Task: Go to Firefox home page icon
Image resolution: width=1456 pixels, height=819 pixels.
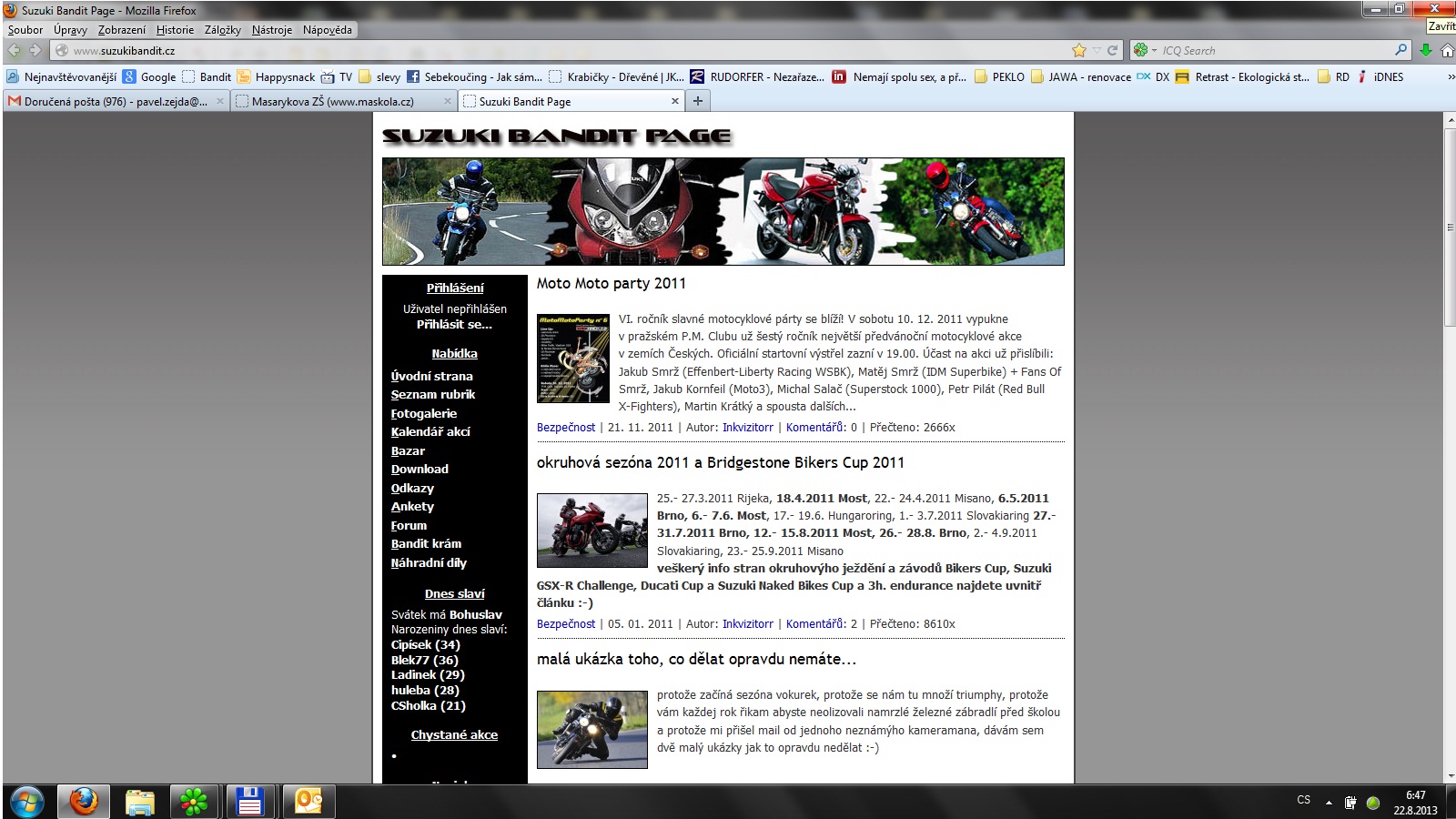Action: pos(1447,51)
